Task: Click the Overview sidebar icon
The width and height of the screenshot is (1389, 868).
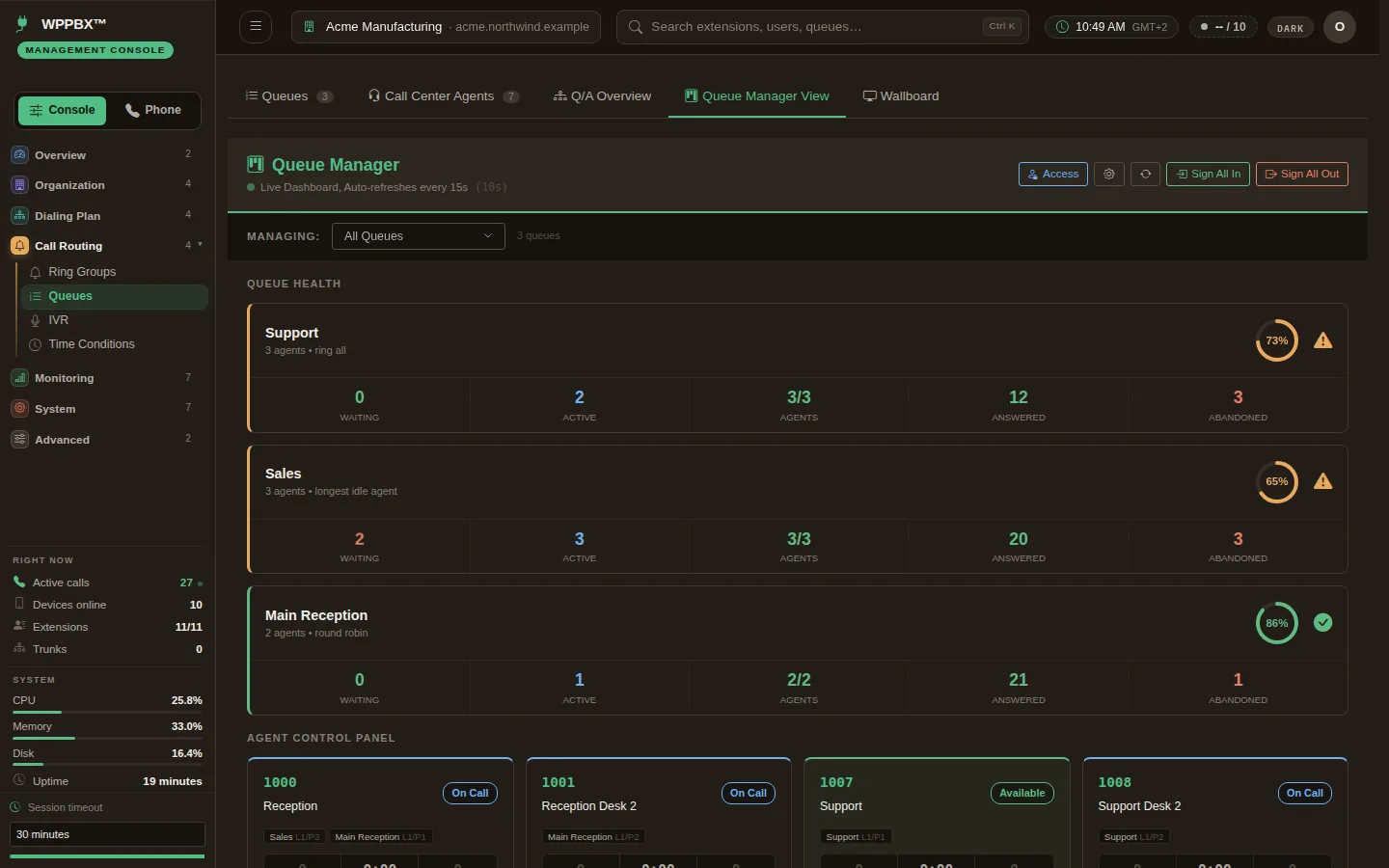Action: click(19, 154)
